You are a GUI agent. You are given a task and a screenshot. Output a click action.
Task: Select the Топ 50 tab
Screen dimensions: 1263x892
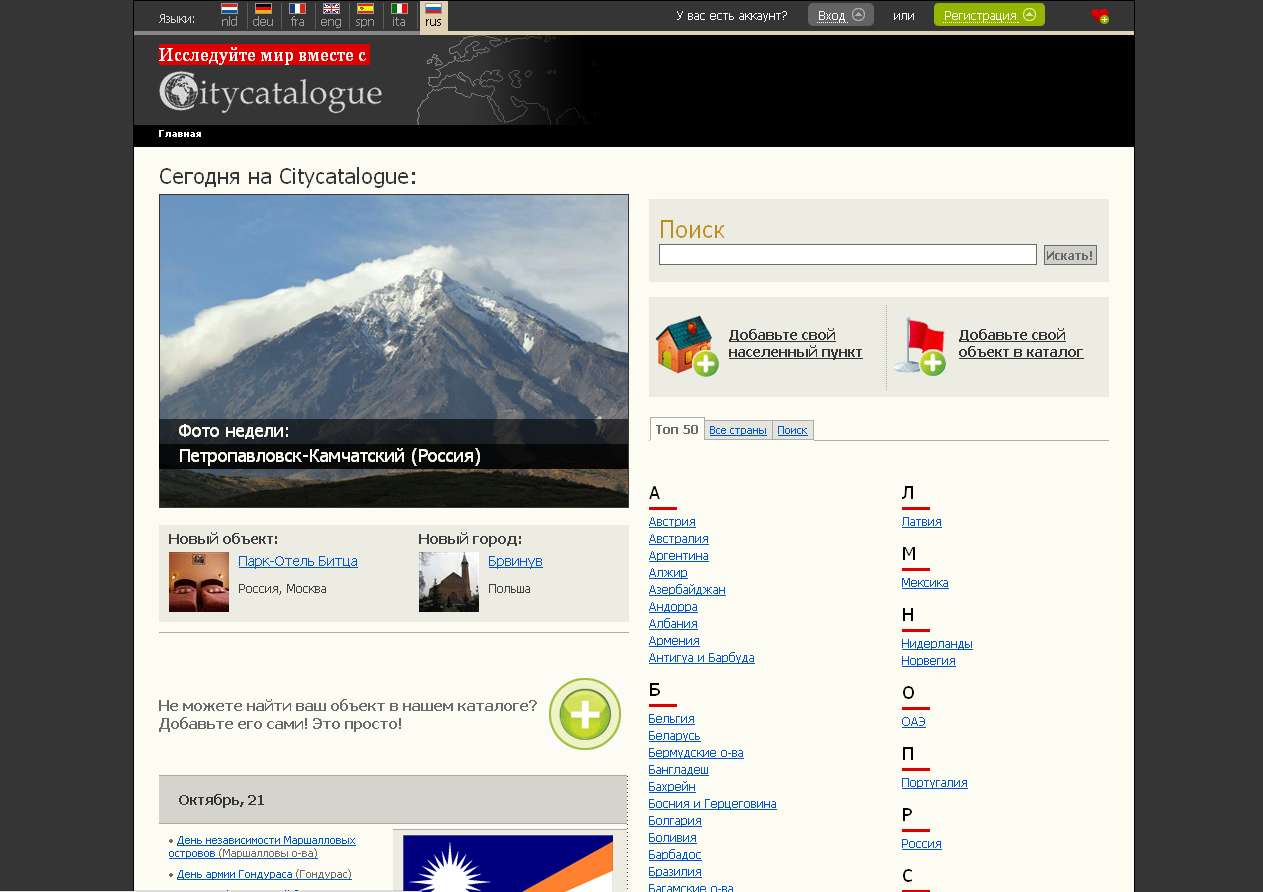677,429
